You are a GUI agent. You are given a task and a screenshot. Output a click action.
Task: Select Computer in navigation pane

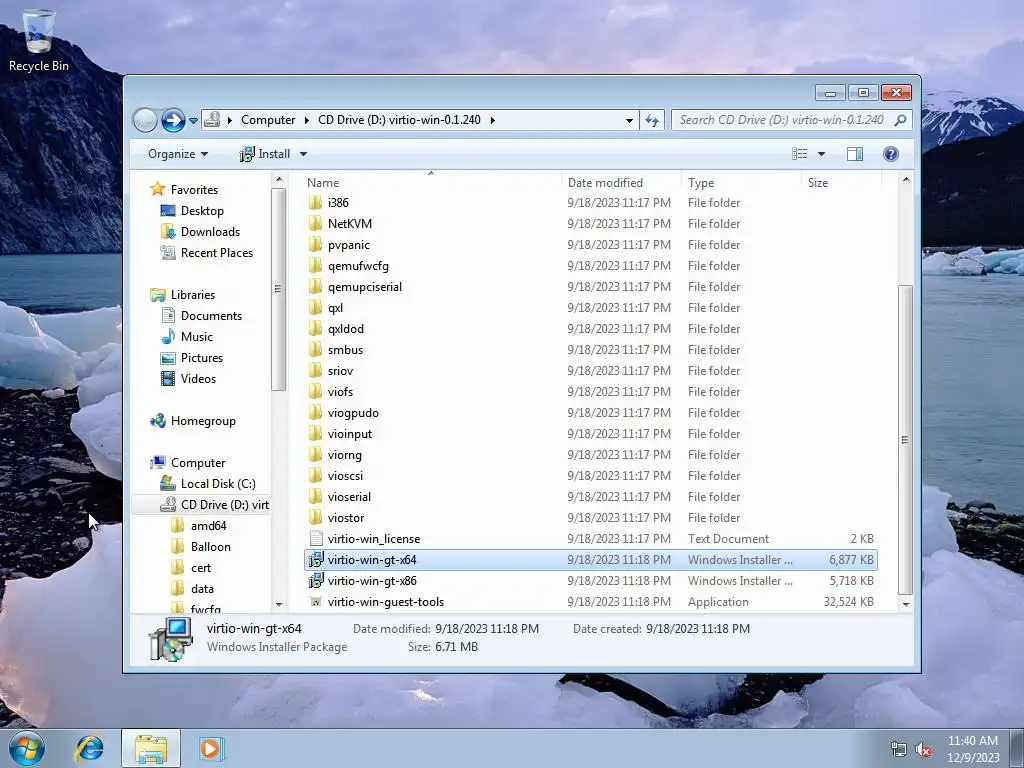pyautogui.click(x=188, y=462)
